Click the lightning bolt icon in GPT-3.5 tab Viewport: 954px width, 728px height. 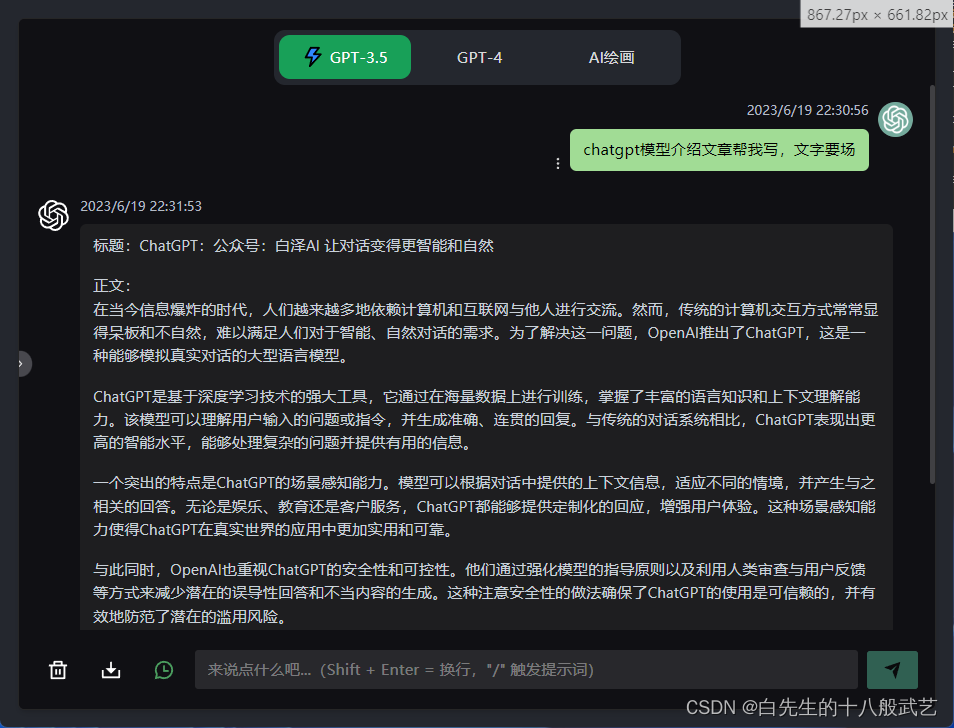313,57
